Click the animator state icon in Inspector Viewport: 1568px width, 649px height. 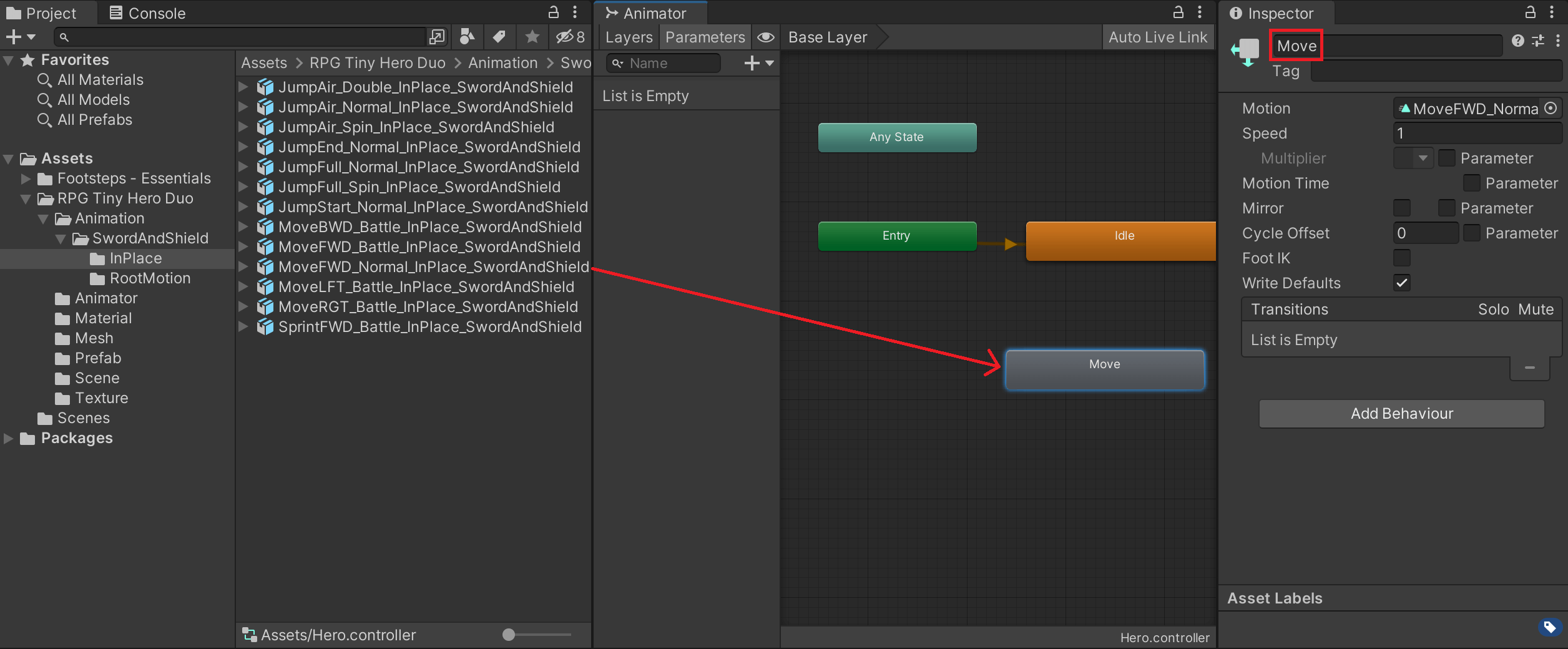pos(1247,52)
